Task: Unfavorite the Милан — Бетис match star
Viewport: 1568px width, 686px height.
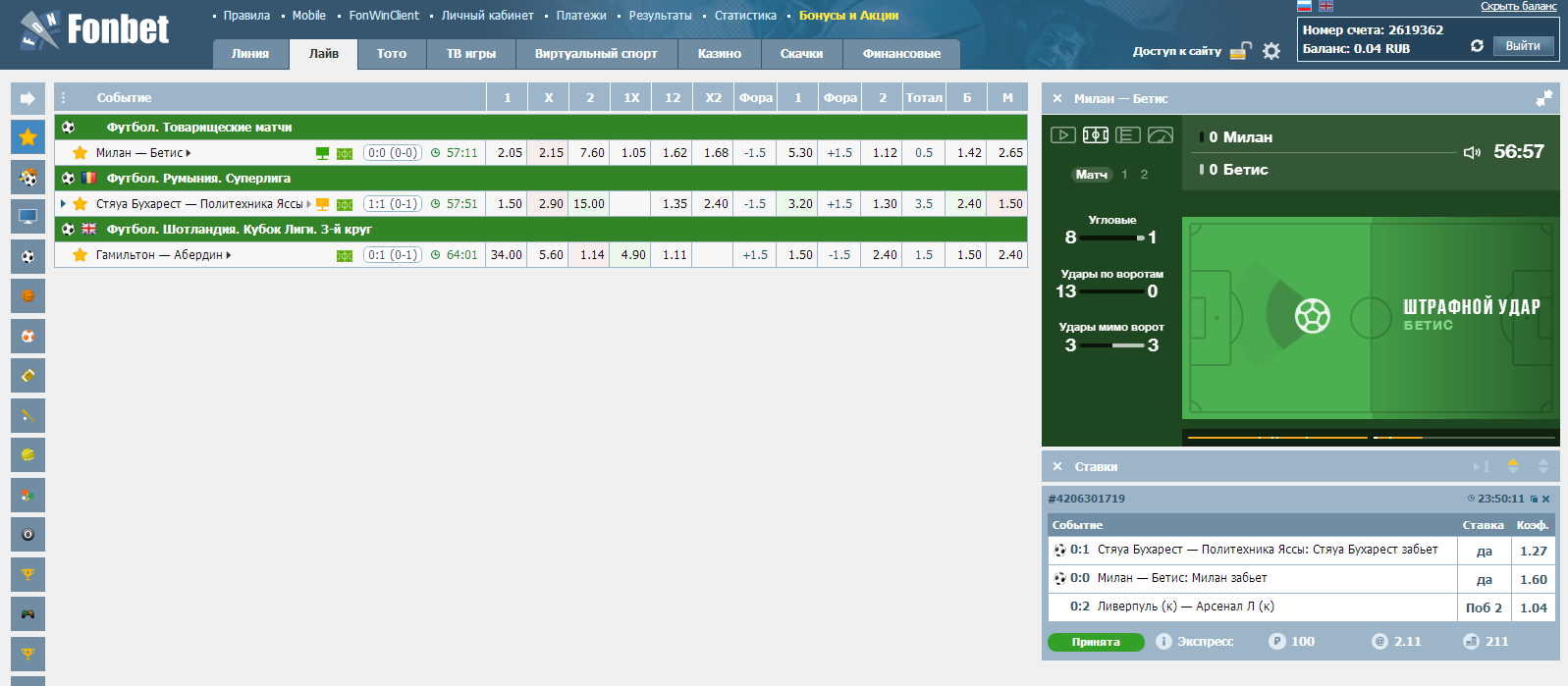Action: tap(81, 153)
